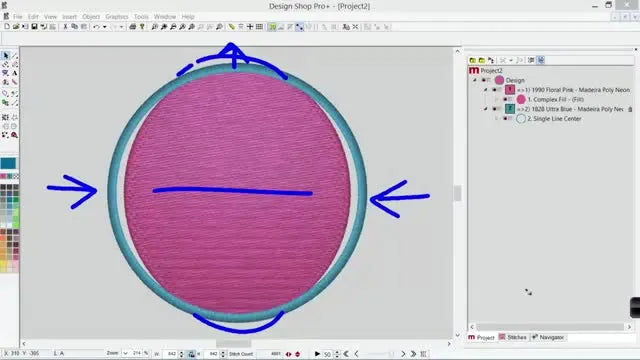Click the crosshair origin icon in toolbar
Viewport: 640px width, 360px height.
click(x=250, y=27)
